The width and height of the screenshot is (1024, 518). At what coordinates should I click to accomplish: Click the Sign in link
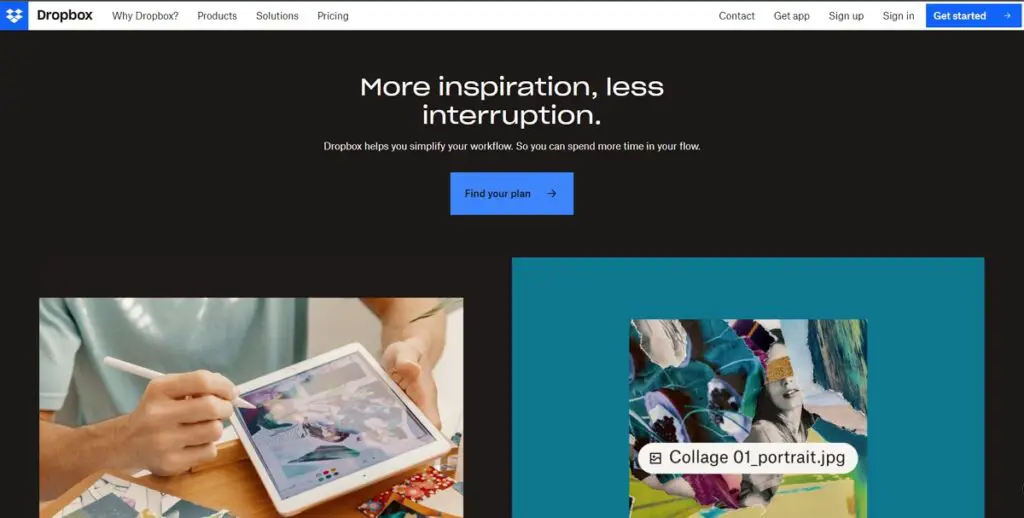point(898,16)
